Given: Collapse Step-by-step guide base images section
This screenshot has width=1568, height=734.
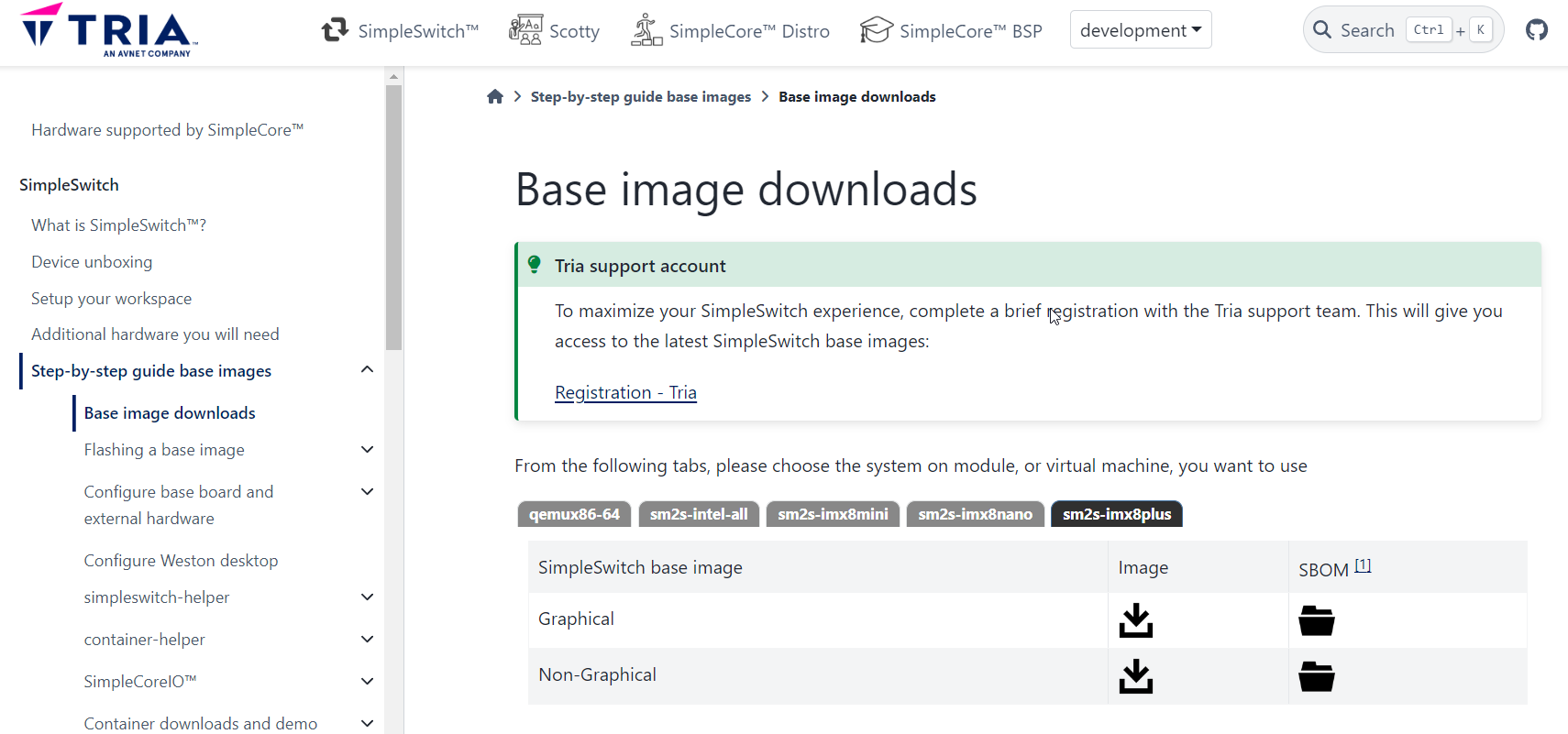Looking at the screenshot, I should pos(367,370).
